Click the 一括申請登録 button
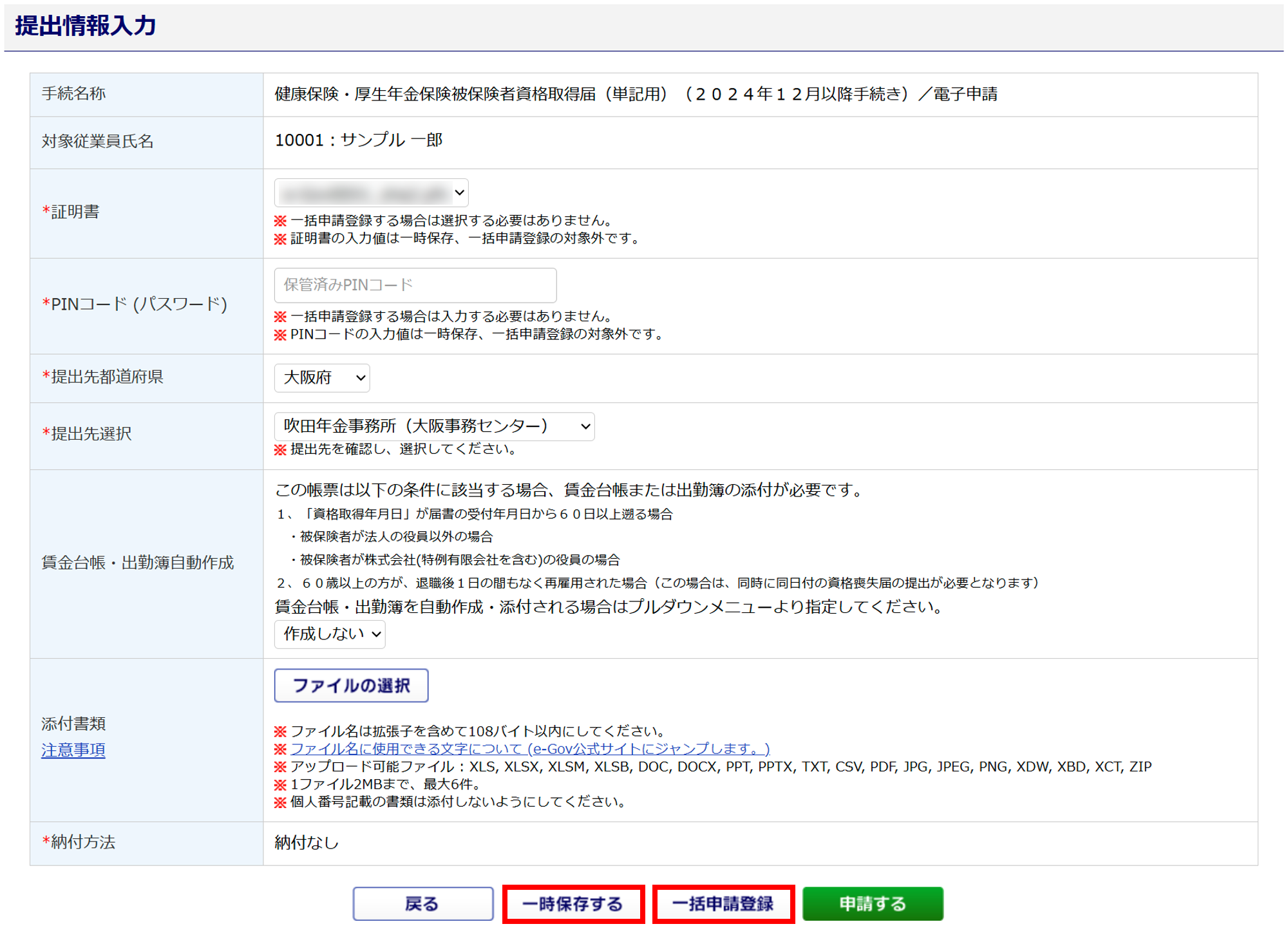 [723, 904]
